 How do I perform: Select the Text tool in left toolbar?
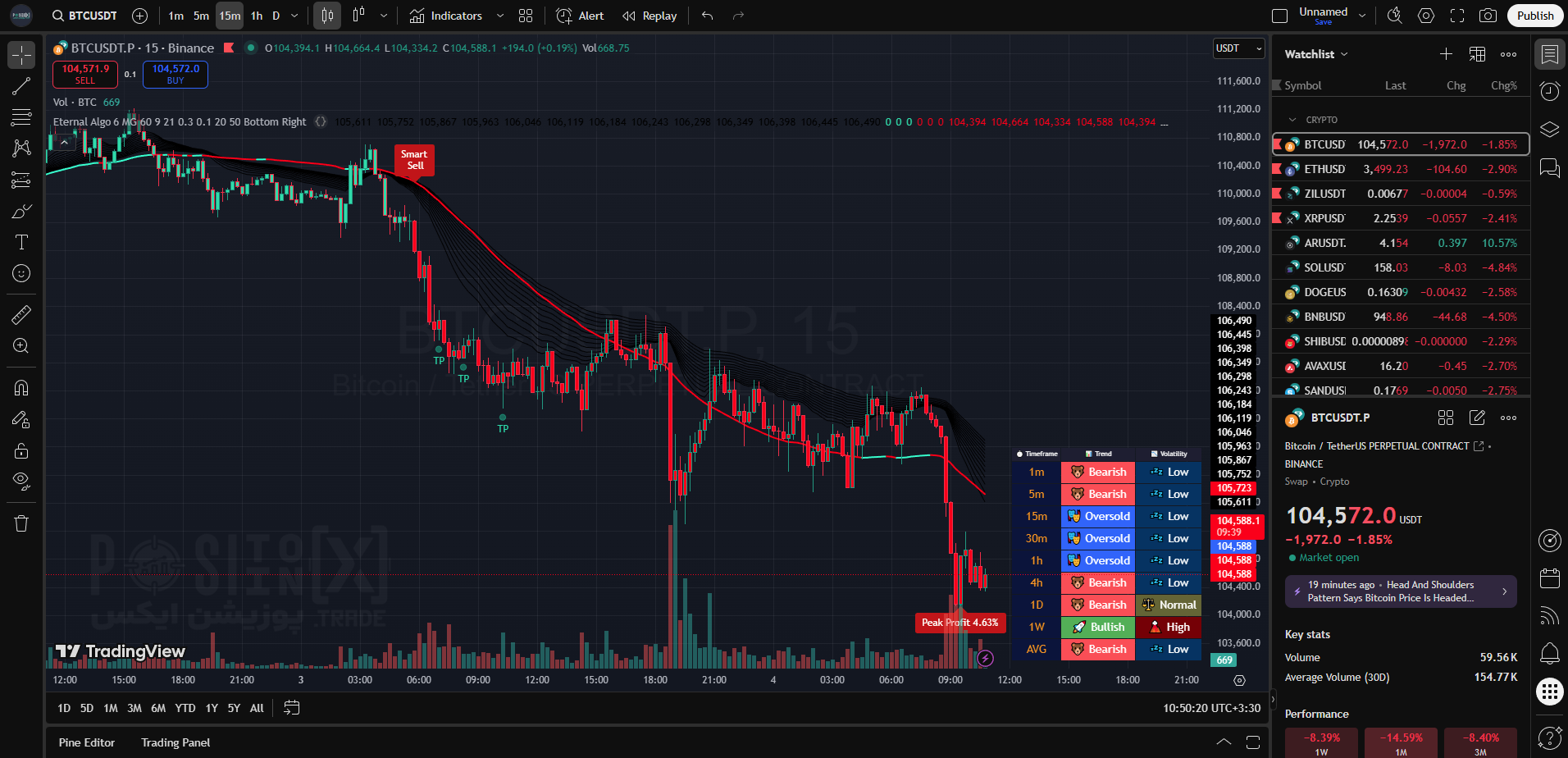(x=21, y=242)
